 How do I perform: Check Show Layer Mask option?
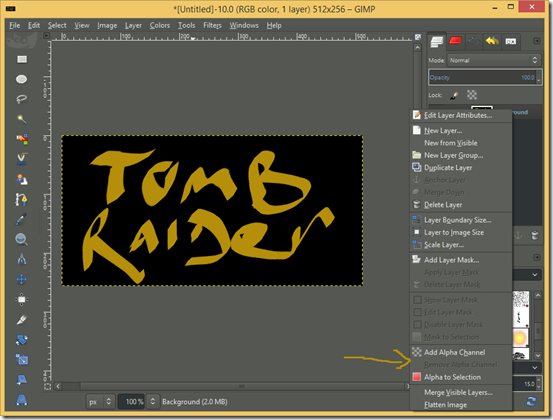coord(418,300)
